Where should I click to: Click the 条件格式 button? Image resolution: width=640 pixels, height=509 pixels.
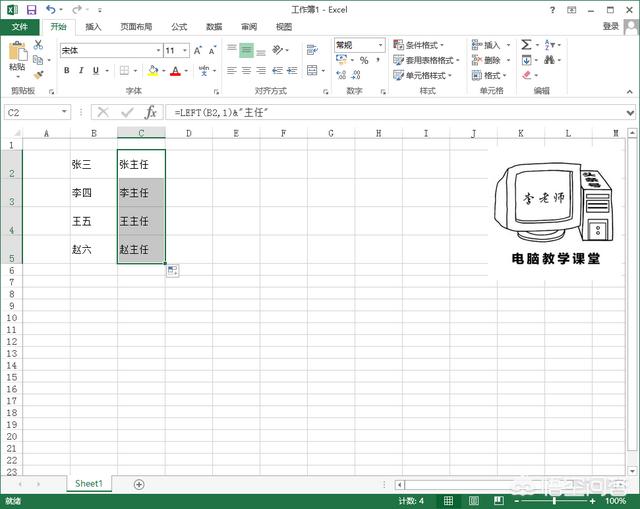[x=422, y=45]
